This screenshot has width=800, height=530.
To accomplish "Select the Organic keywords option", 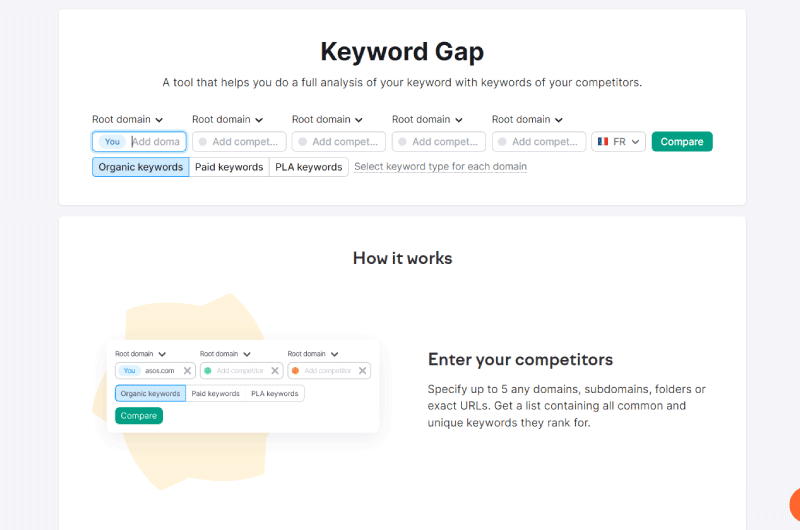I will click(140, 167).
